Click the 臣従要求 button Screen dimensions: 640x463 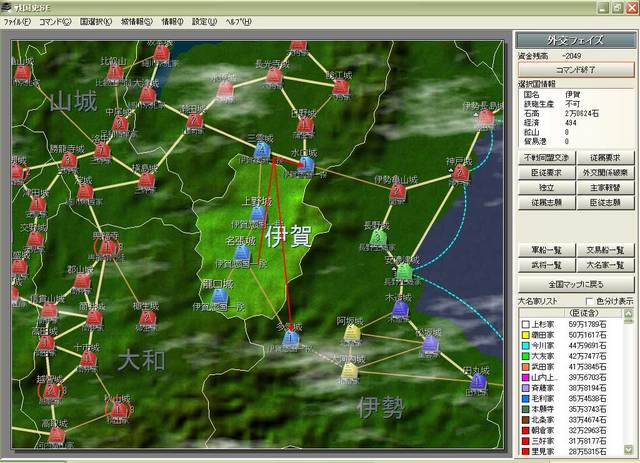(547, 173)
